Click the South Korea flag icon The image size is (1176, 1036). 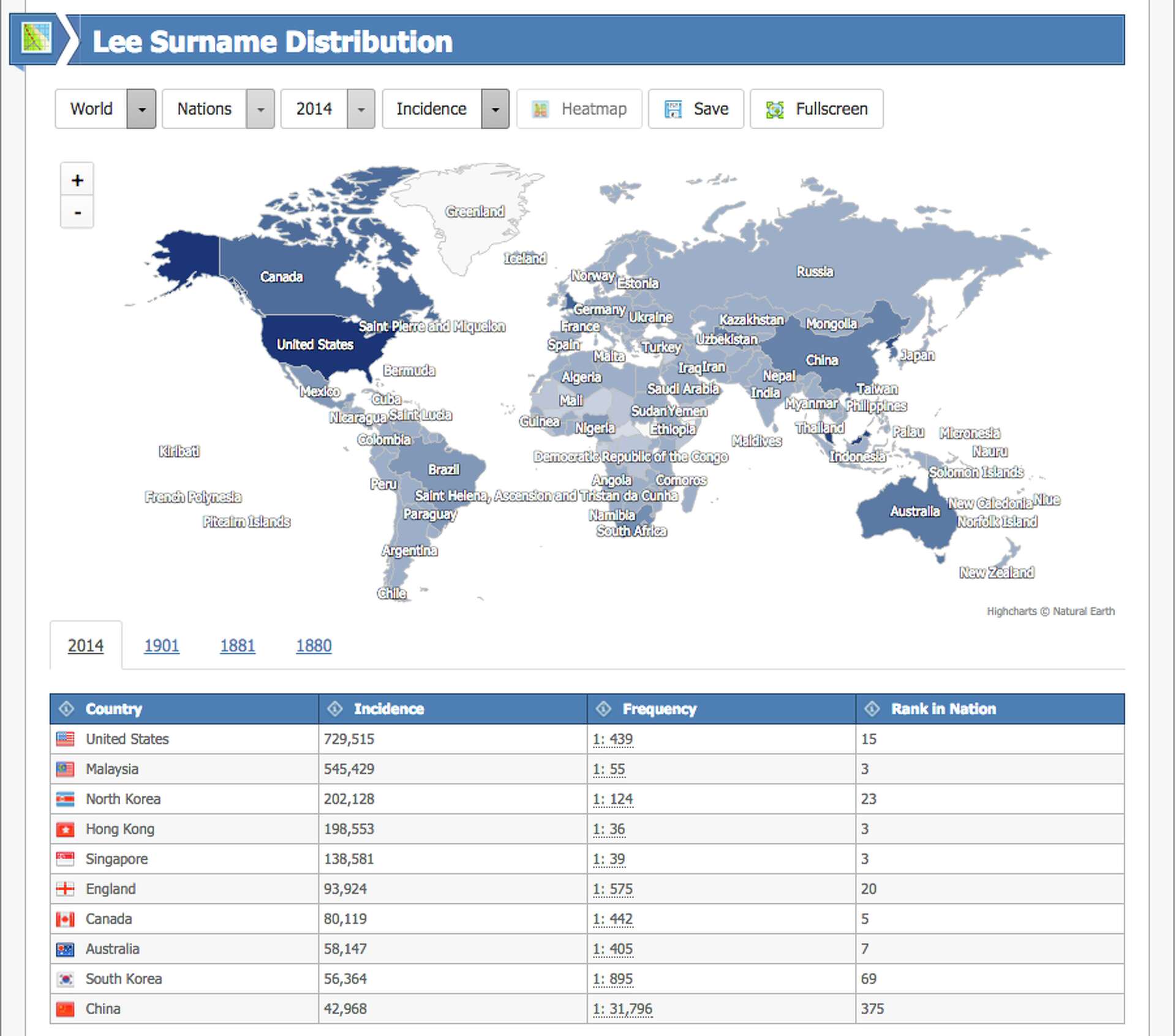[65, 979]
